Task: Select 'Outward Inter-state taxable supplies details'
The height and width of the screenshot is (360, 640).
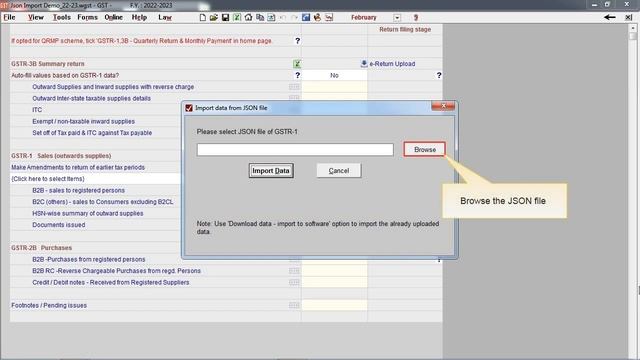Action: (91, 98)
